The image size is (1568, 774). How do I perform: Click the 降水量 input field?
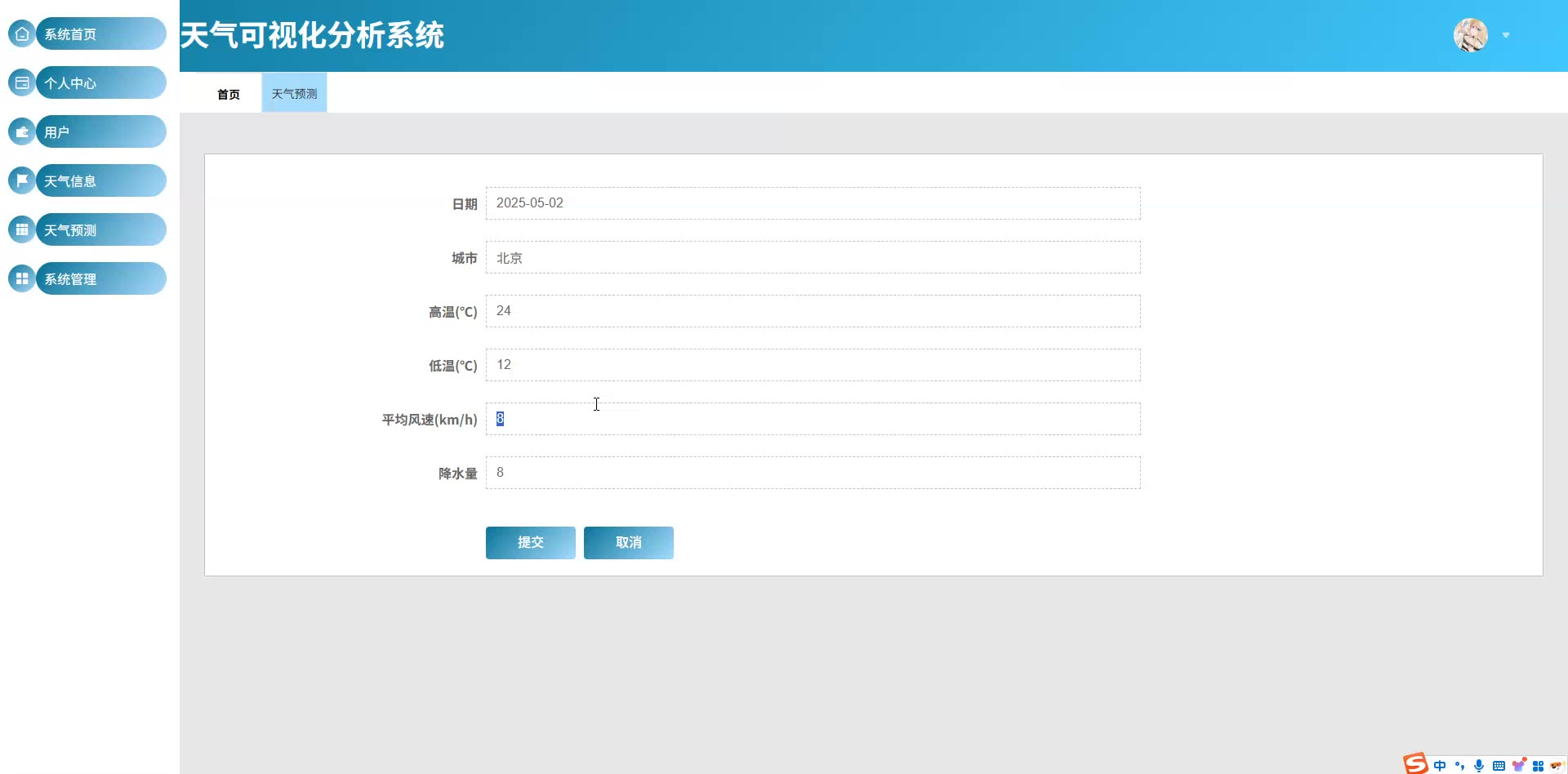coord(813,473)
